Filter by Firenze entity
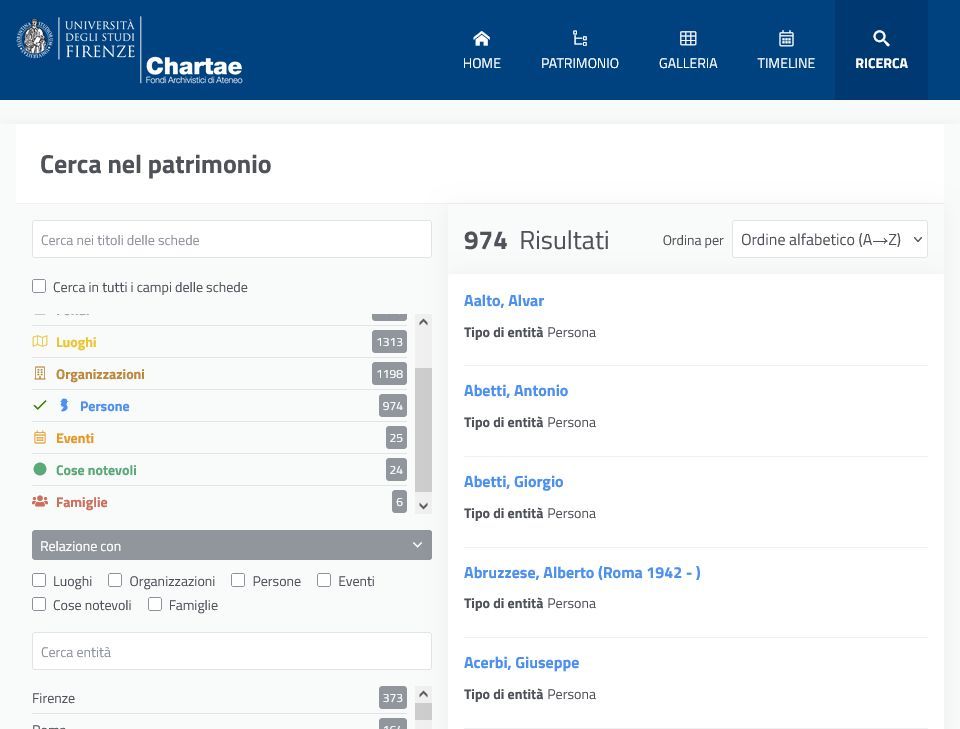The height and width of the screenshot is (729, 960). [54, 698]
